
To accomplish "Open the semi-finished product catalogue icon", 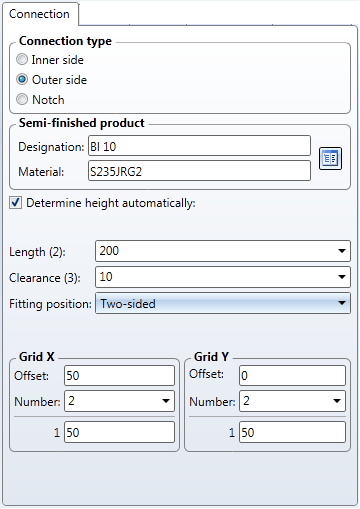I will click(x=330, y=159).
